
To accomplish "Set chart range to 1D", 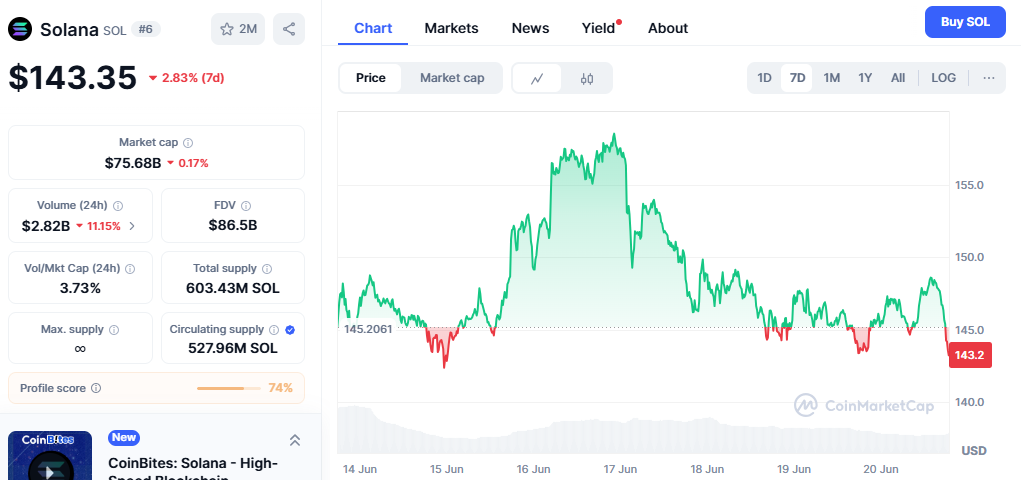I will 764,78.
